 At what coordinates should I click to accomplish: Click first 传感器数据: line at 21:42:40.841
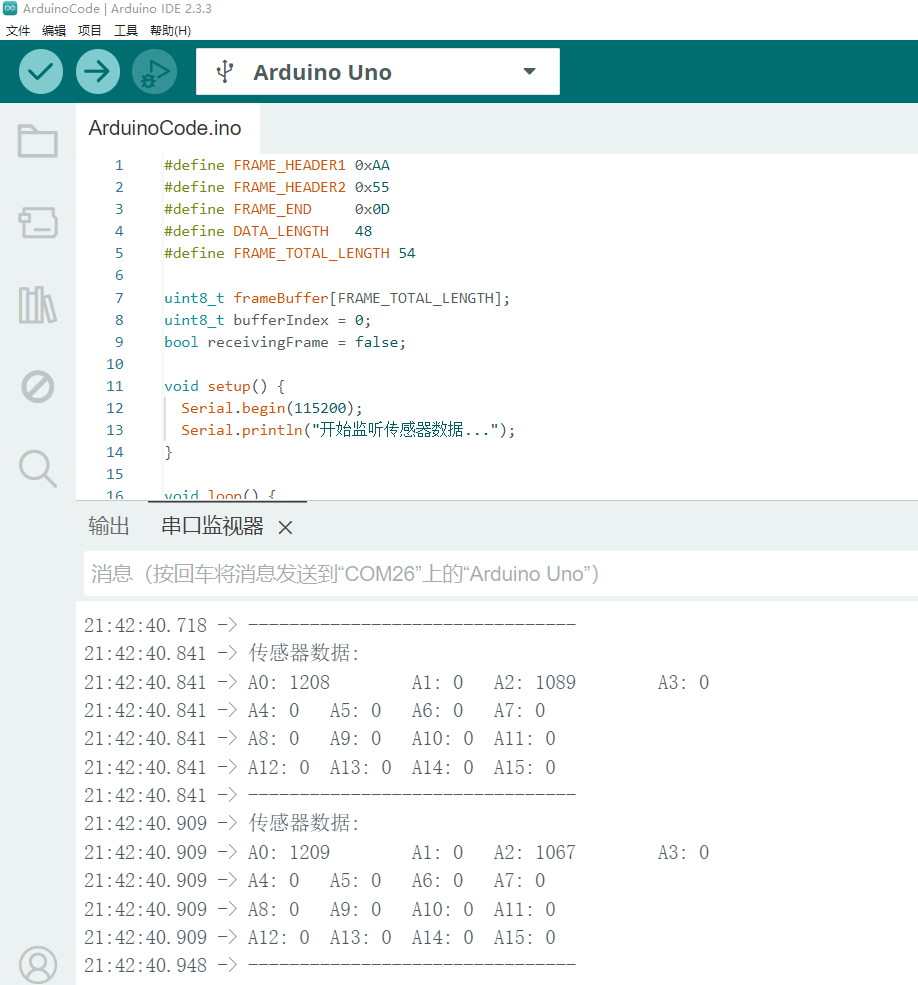(x=304, y=653)
